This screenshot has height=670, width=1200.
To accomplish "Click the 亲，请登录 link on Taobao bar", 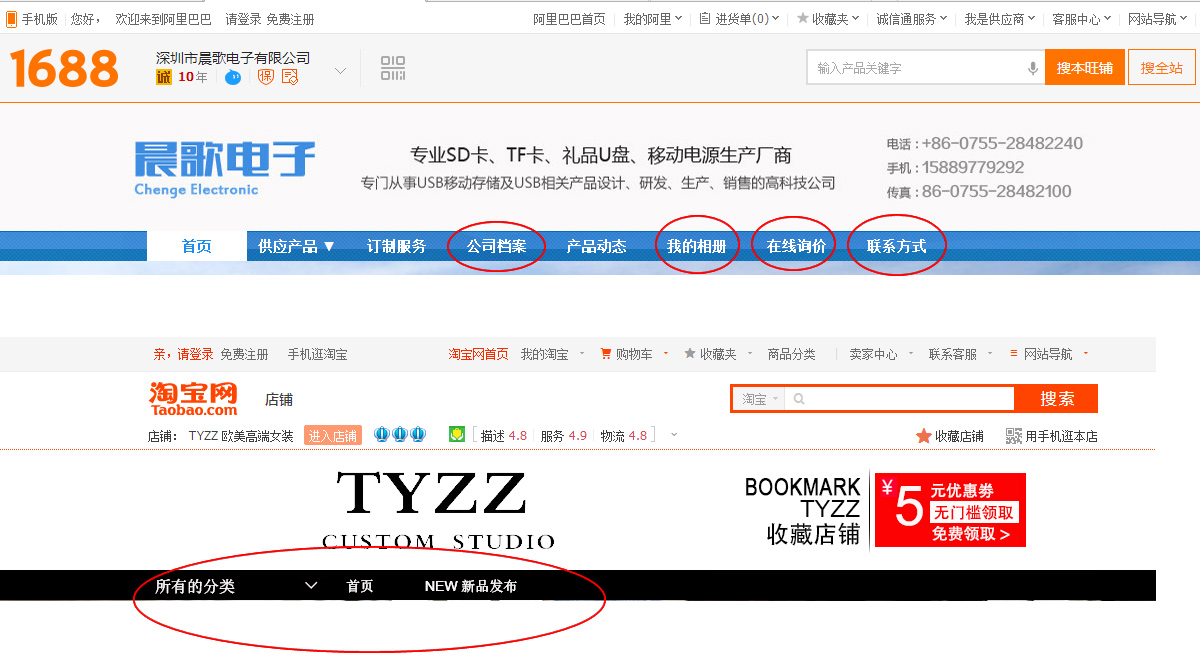I will (x=183, y=354).
